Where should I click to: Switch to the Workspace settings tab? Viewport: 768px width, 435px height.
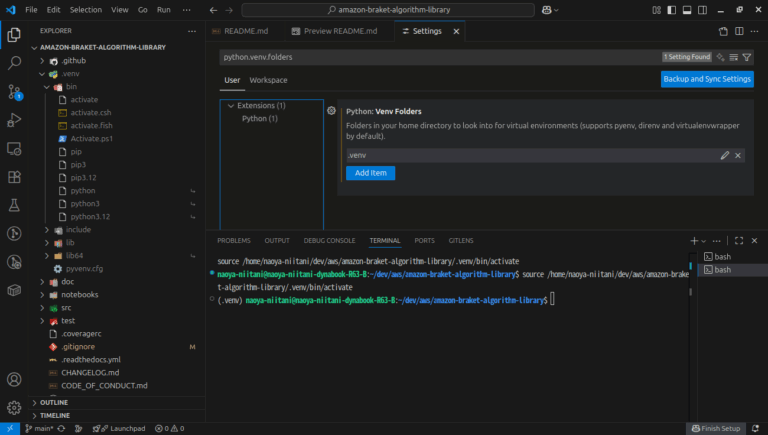(268, 80)
